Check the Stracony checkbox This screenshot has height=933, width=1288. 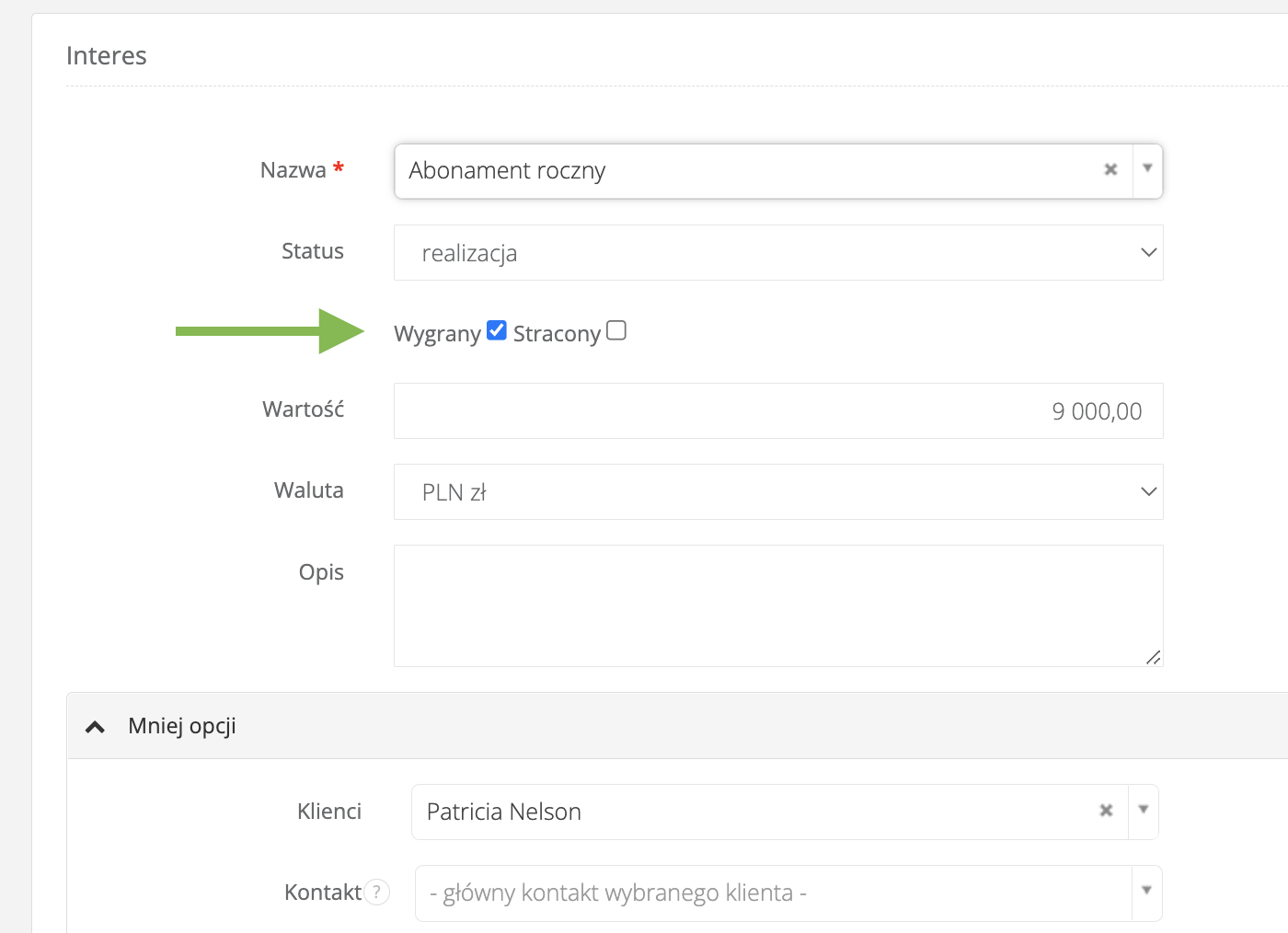click(616, 330)
